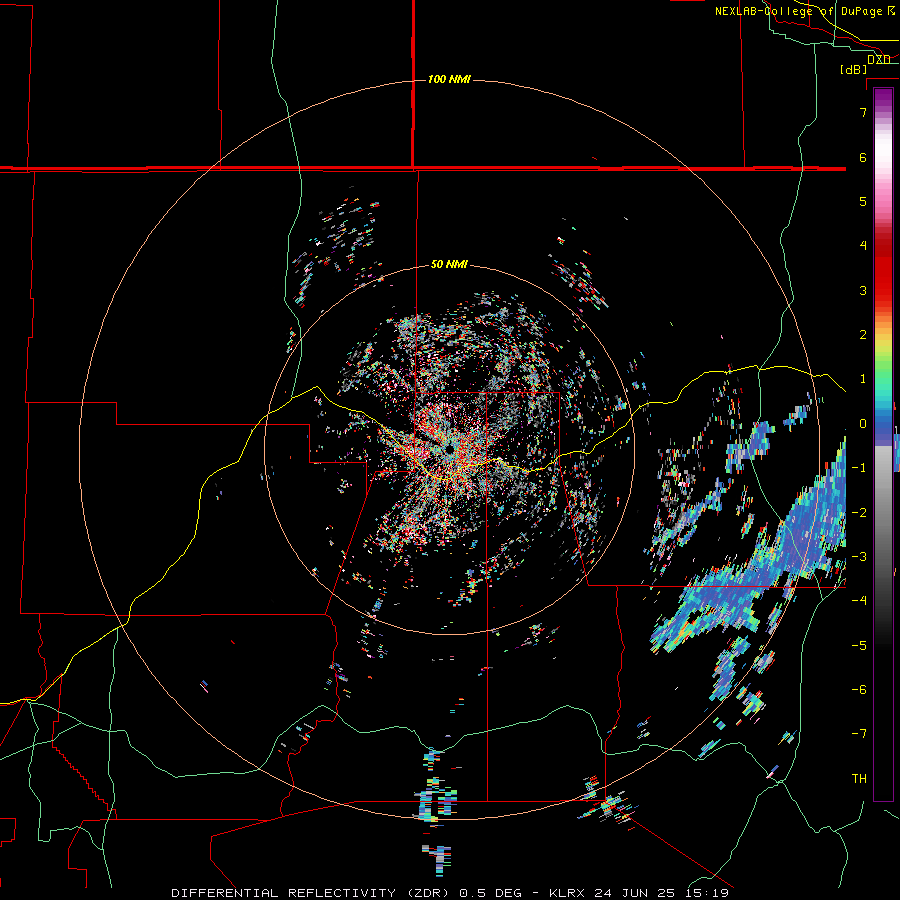The width and height of the screenshot is (900, 900).
Task: Click the 7 dB scale label
Action: [863, 112]
